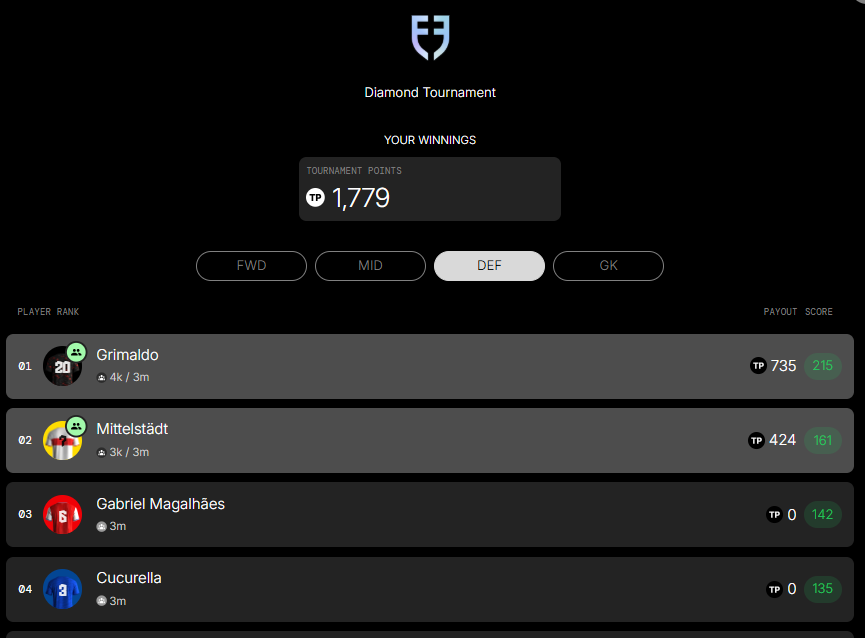The width and height of the screenshot is (865, 638).
Task: Open Cucurella's blue jersey avatar
Action: [x=62, y=589]
